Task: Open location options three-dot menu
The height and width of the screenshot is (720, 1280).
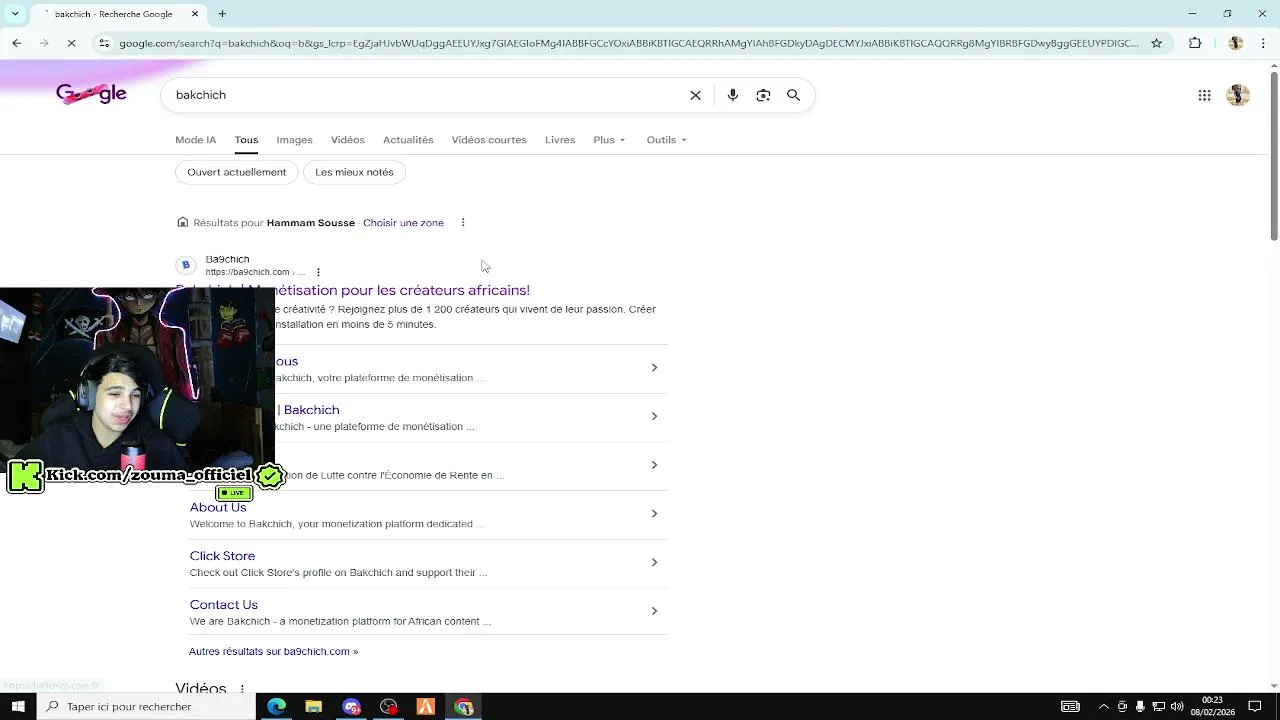Action: pyautogui.click(x=463, y=223)
